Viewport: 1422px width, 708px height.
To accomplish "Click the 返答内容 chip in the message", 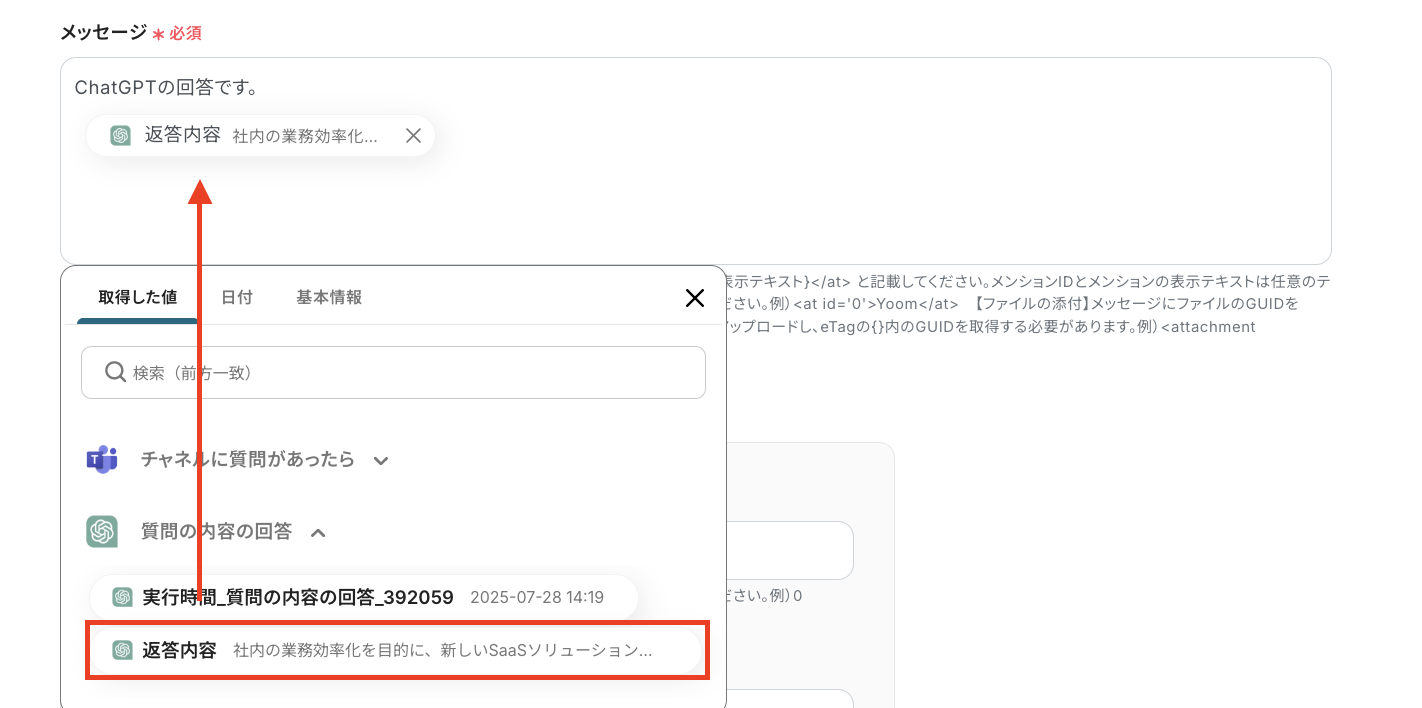I will (260, 136).
